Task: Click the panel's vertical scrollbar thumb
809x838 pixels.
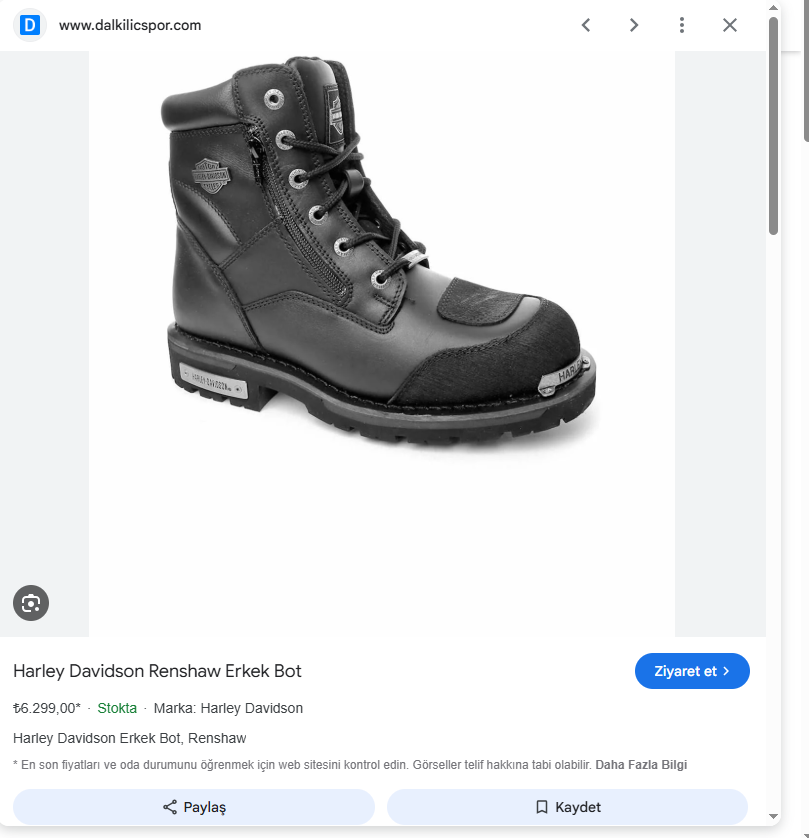Action: [773, 126]
